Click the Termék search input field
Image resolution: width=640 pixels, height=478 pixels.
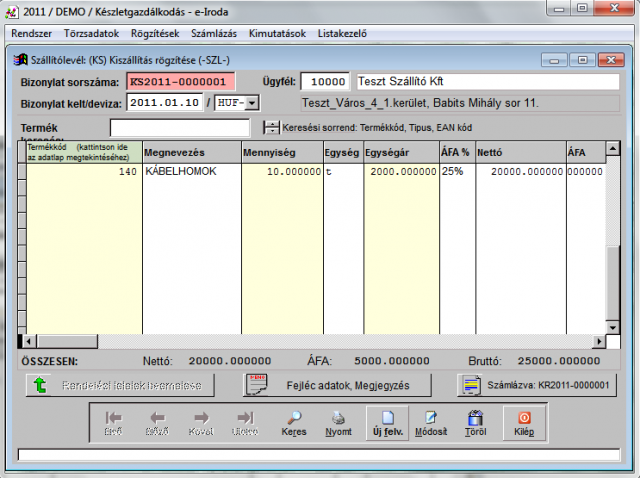pyautogui.click(x=180, y=128)
